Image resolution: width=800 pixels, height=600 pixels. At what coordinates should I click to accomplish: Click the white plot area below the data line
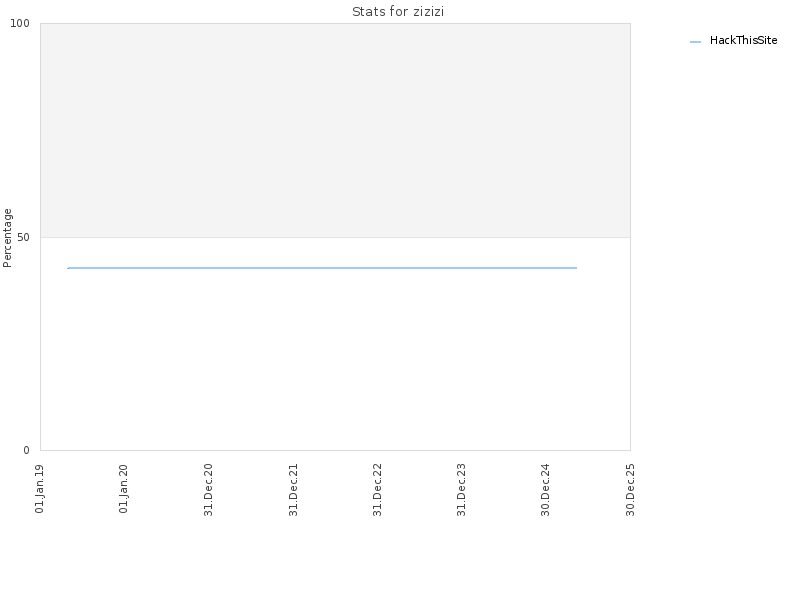coord(335,360)
